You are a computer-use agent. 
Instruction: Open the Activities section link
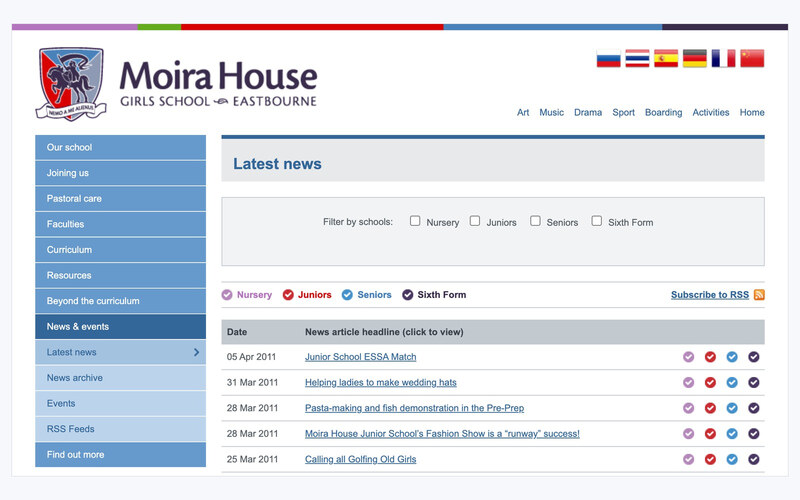[711, 112]
